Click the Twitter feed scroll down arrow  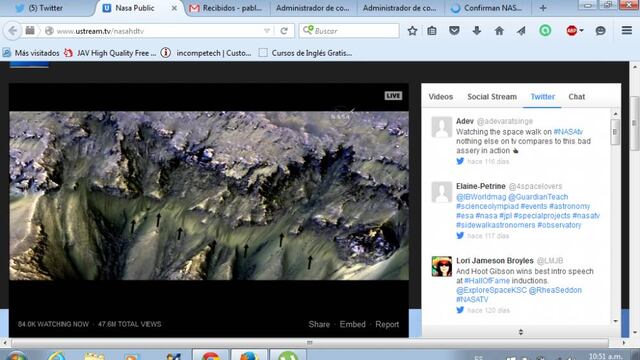click(x=616, y=321)
